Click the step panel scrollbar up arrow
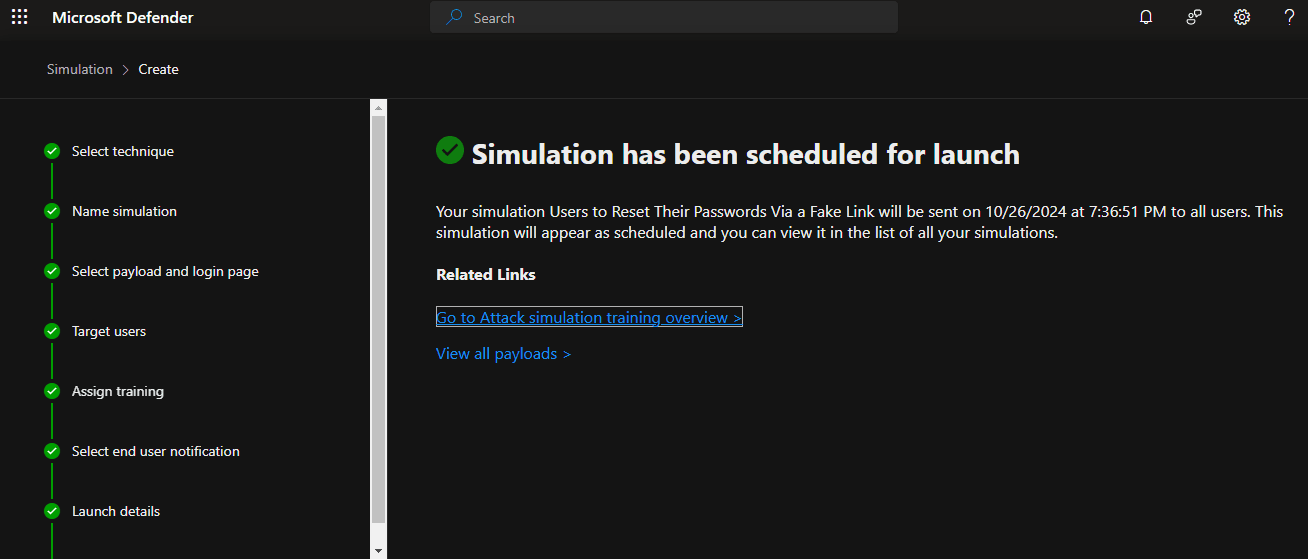The image size is (1308, 559). pyautogui.click(x=378, y=107)
